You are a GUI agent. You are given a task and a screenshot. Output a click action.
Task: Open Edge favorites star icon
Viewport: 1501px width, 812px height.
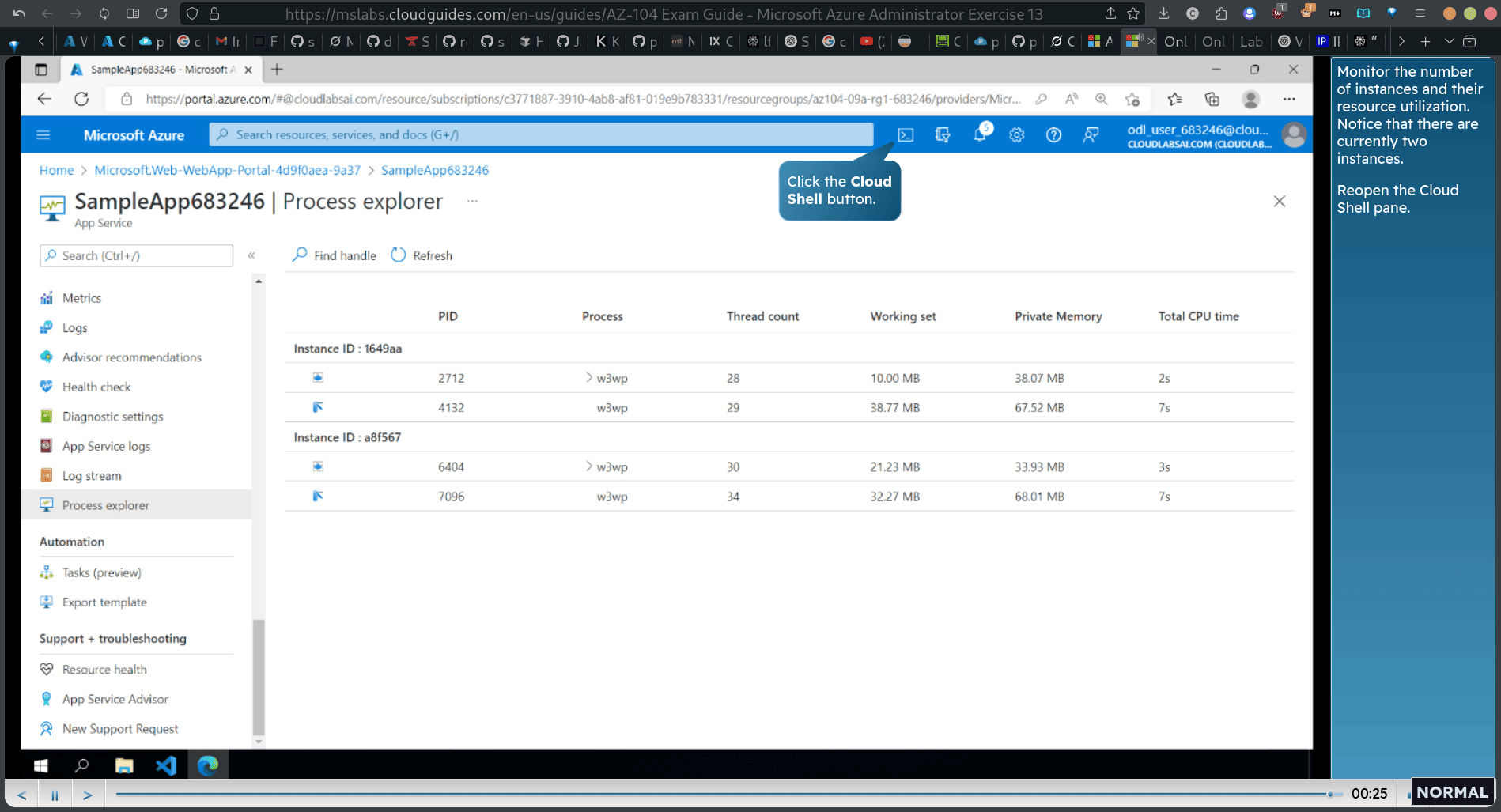tap(1174, 99)
